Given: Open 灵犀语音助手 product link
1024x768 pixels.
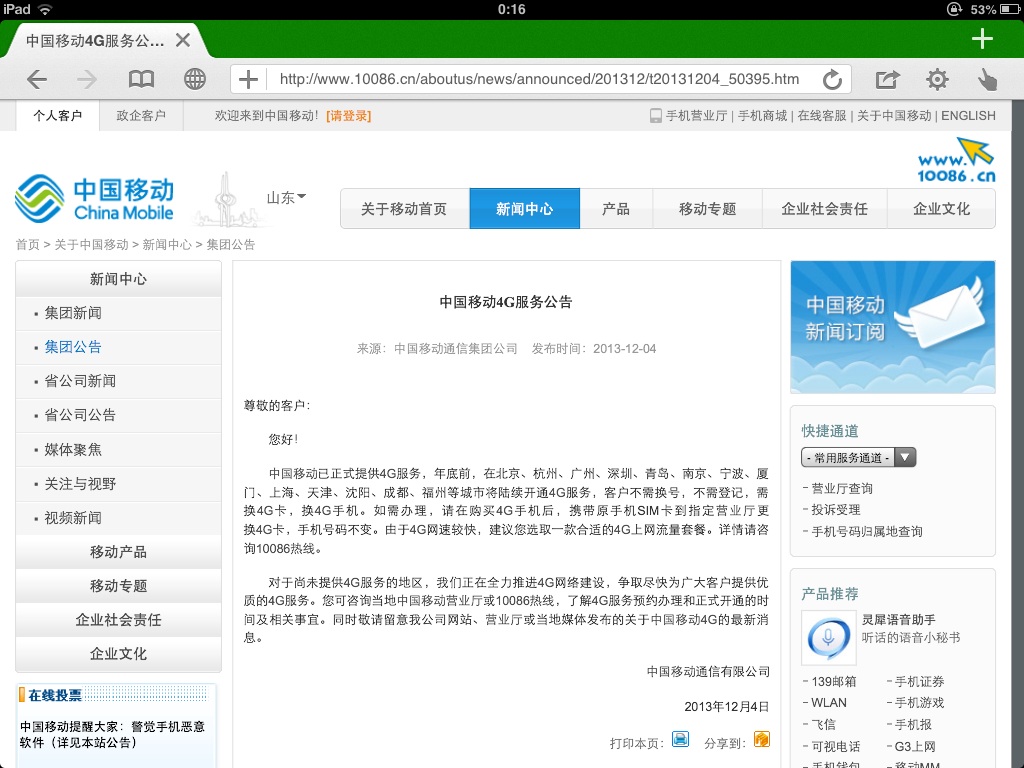Looking at the screenshot, I should pos(899,620).
